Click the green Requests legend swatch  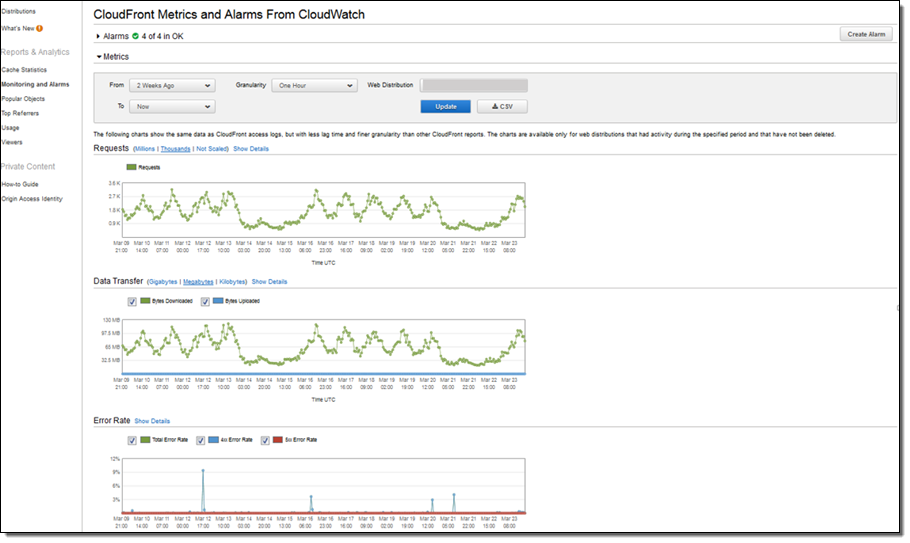pyautogui.click(x=130, y=167)
